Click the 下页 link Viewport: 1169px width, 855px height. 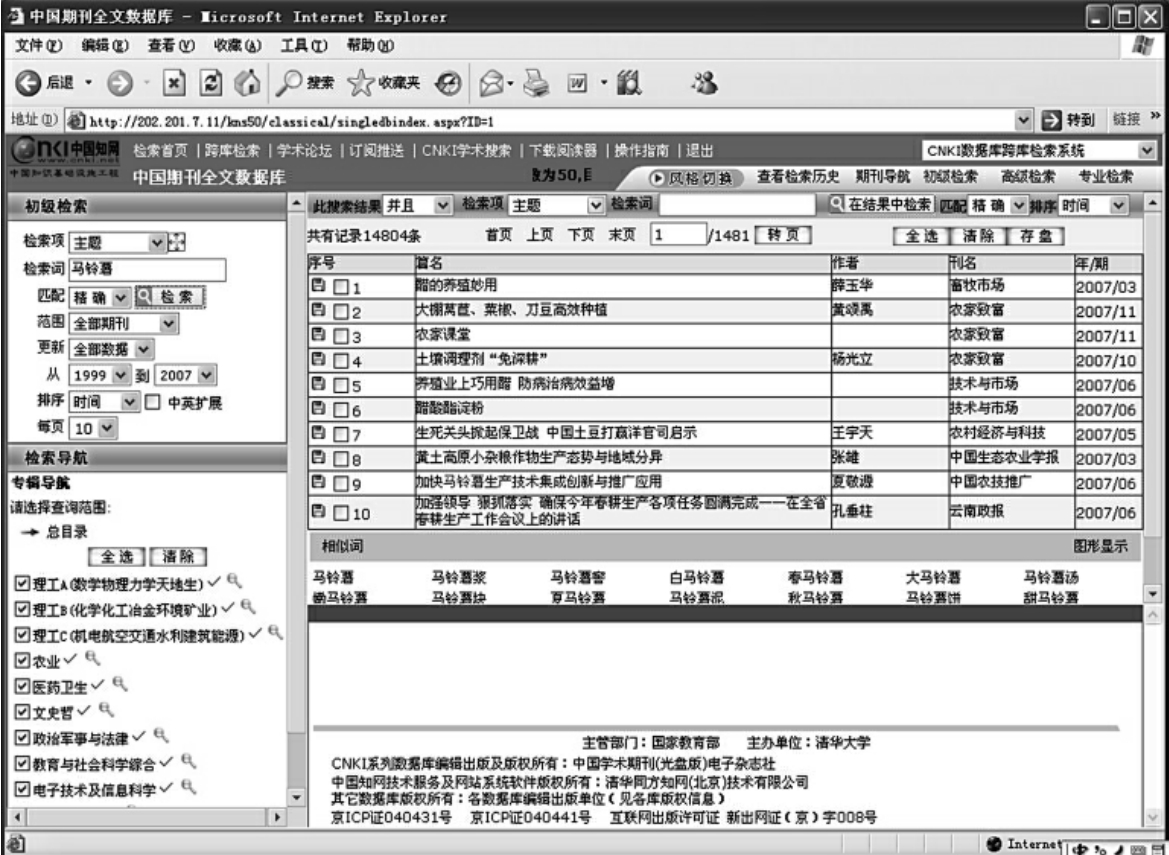[581, 235]
